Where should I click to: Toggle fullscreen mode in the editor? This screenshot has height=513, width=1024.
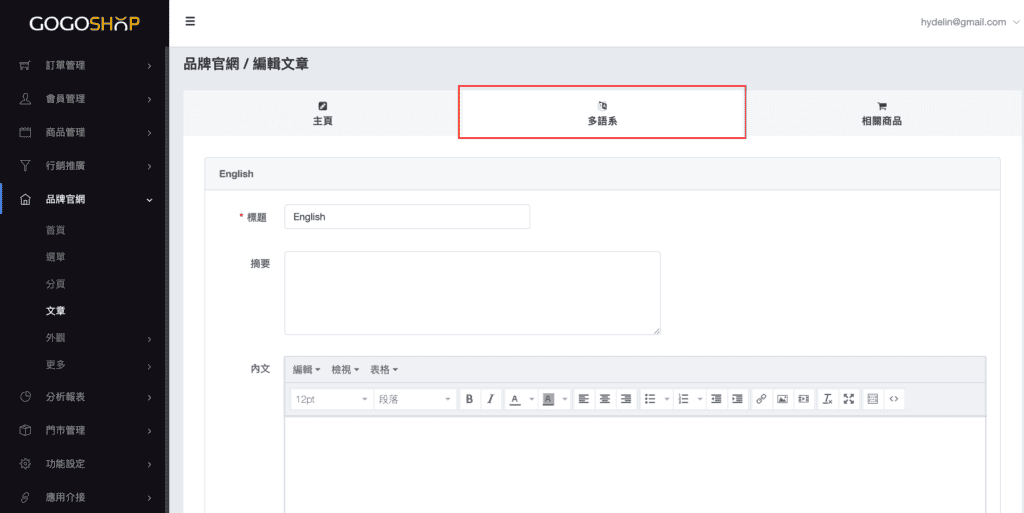(849, 399)
